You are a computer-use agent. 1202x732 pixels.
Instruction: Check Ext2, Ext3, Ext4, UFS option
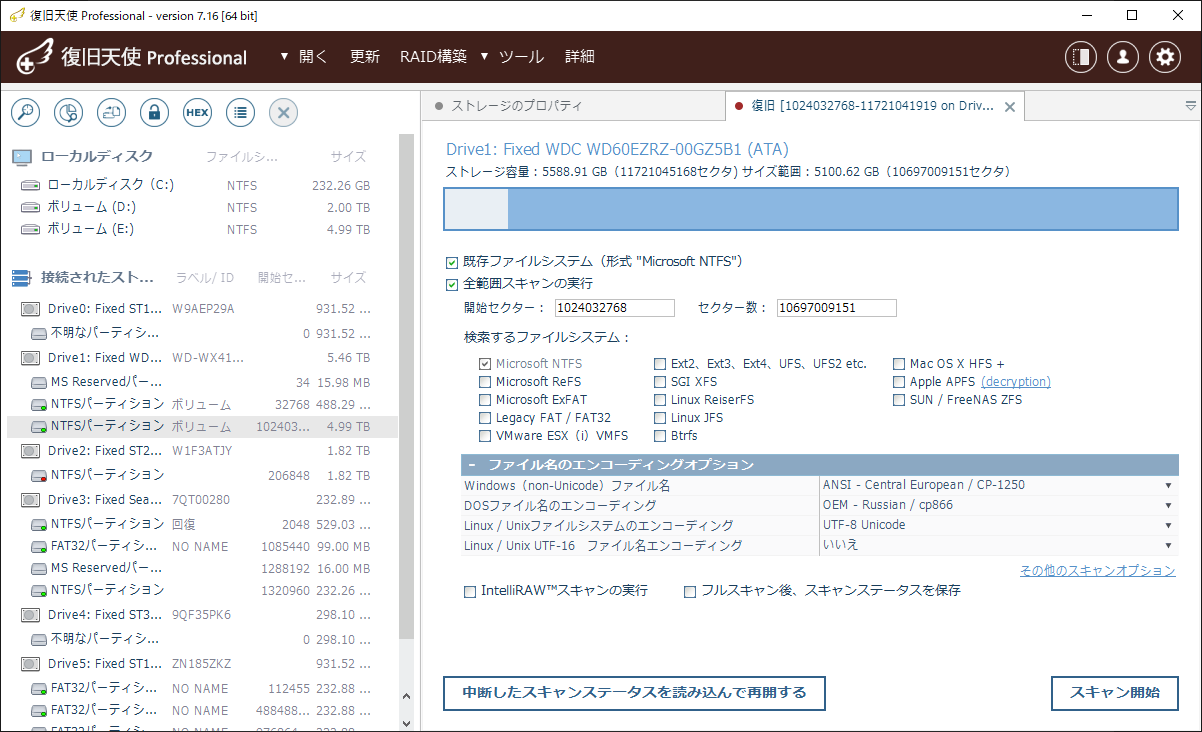[x=660, y=364]
